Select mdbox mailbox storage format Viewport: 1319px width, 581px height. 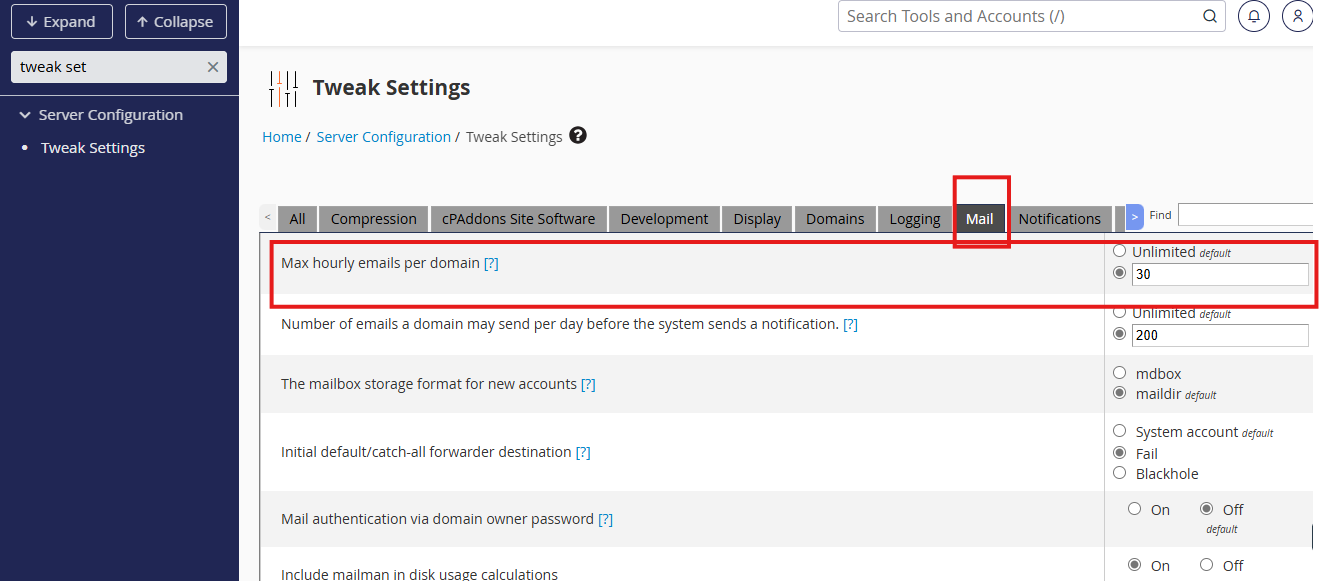point(1119,373)
